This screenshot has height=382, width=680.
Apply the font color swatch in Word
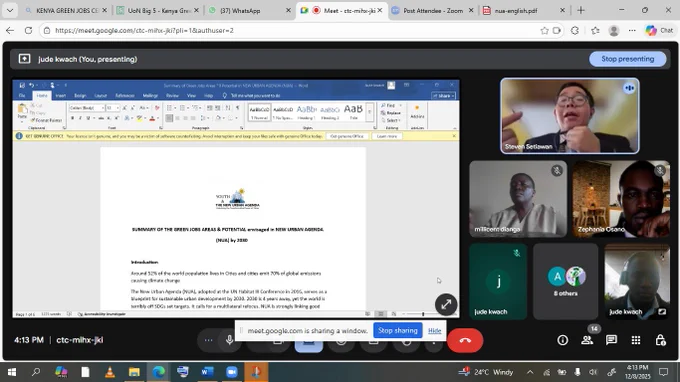point(152,118)
